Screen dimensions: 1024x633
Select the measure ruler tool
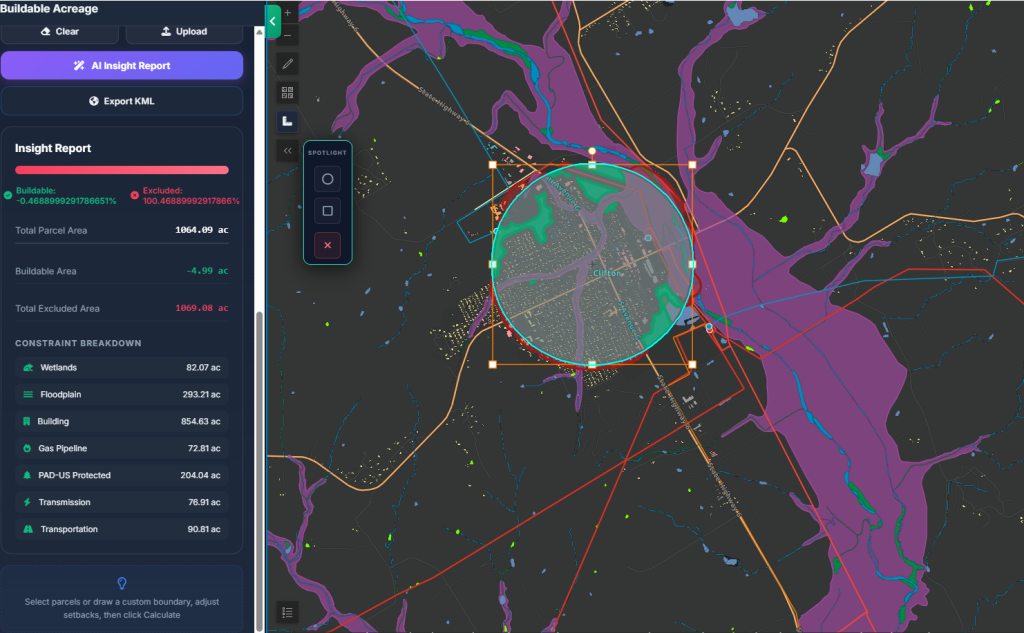[287, 122]
